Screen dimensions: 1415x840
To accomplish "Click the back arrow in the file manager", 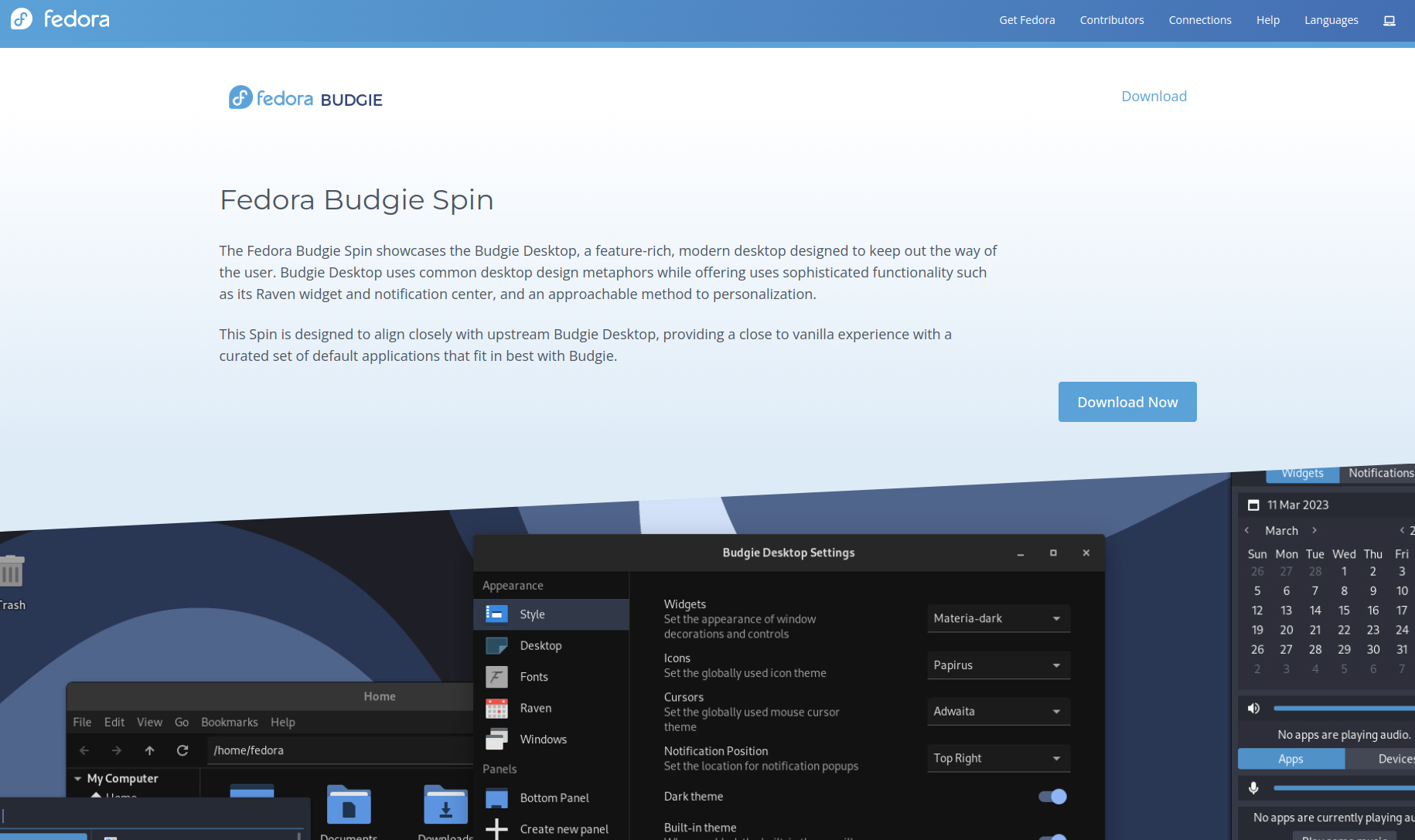I will [84, 750].
